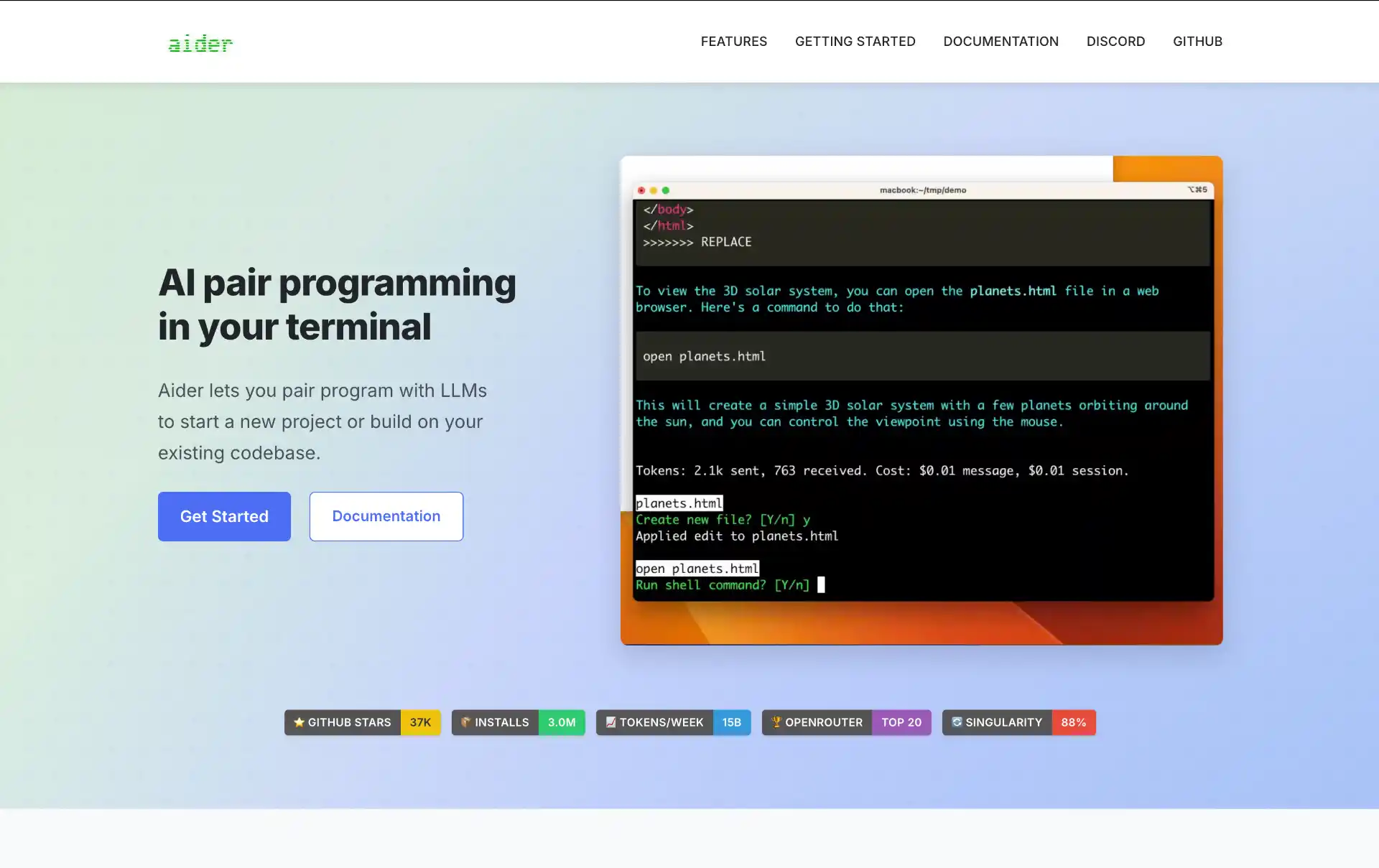Click the green dot in demo terminal titlebar

pyautogui.click(x=666, y=190)
